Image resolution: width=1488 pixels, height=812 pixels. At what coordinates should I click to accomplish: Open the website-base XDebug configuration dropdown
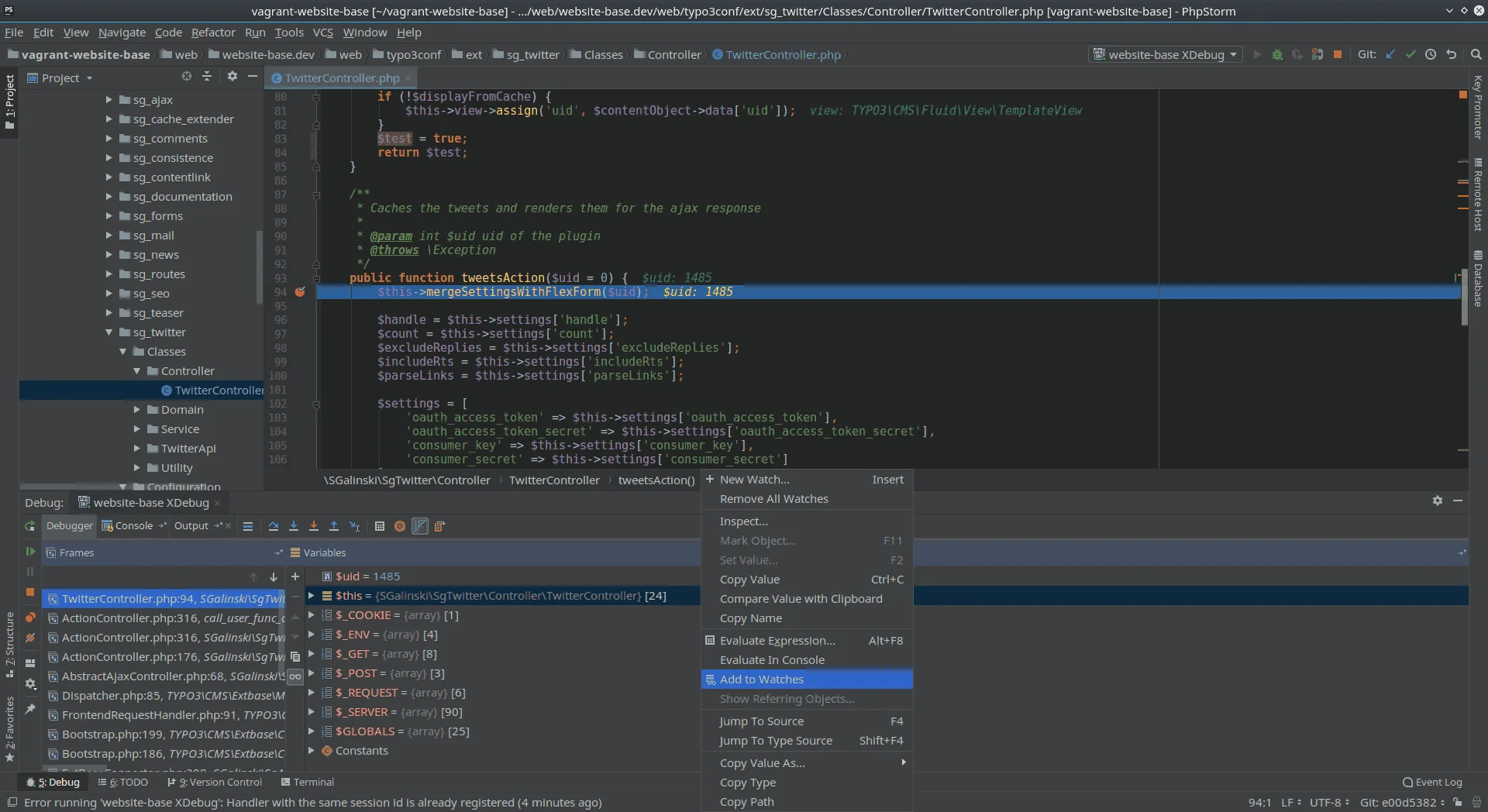pyautogui.click(x=1166, y=54)
